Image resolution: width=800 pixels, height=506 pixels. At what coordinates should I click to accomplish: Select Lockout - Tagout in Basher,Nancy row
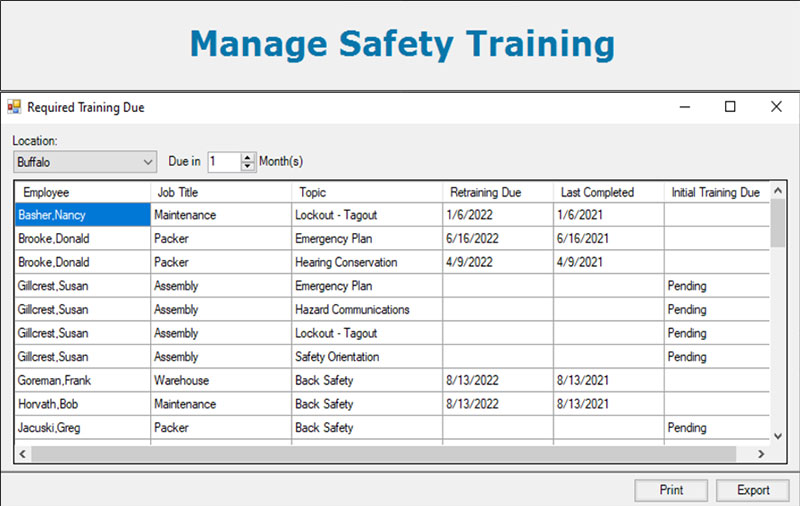tap(367, 215)
